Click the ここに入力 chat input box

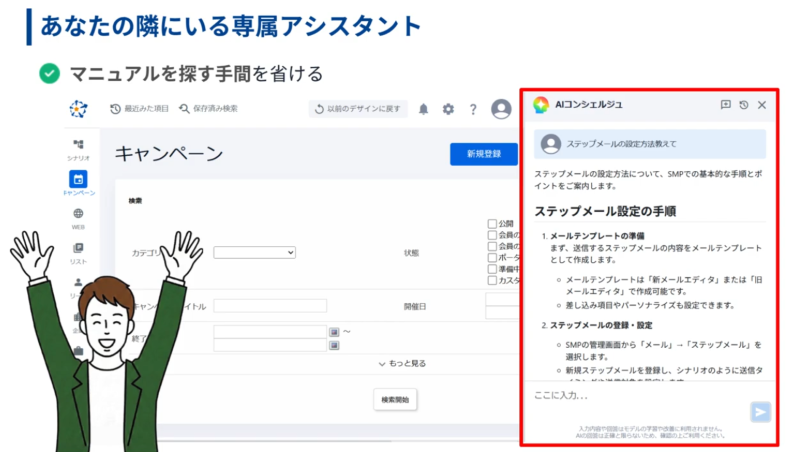point(640,395)
